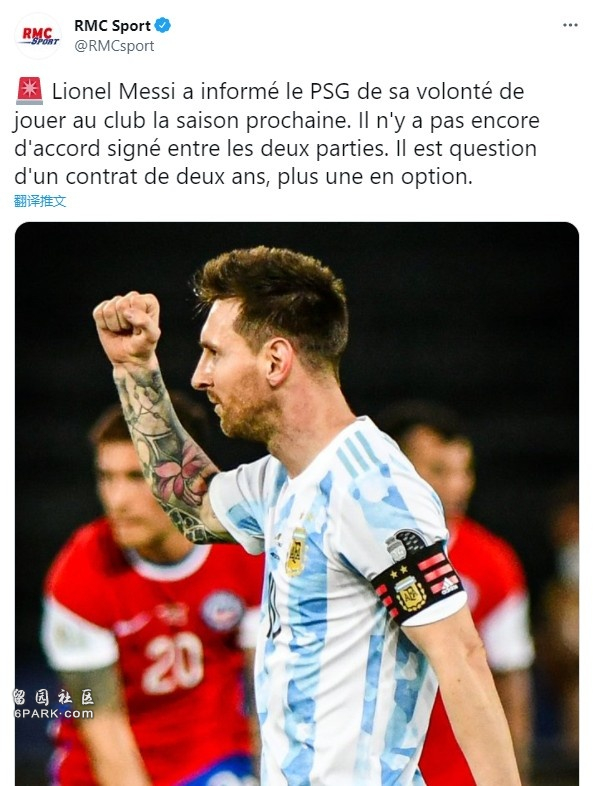This screenshot has height=786, width=593.
Task: Click the red siren emoji in the tweet
Action: pyautogui.click(x=30, y=91)
